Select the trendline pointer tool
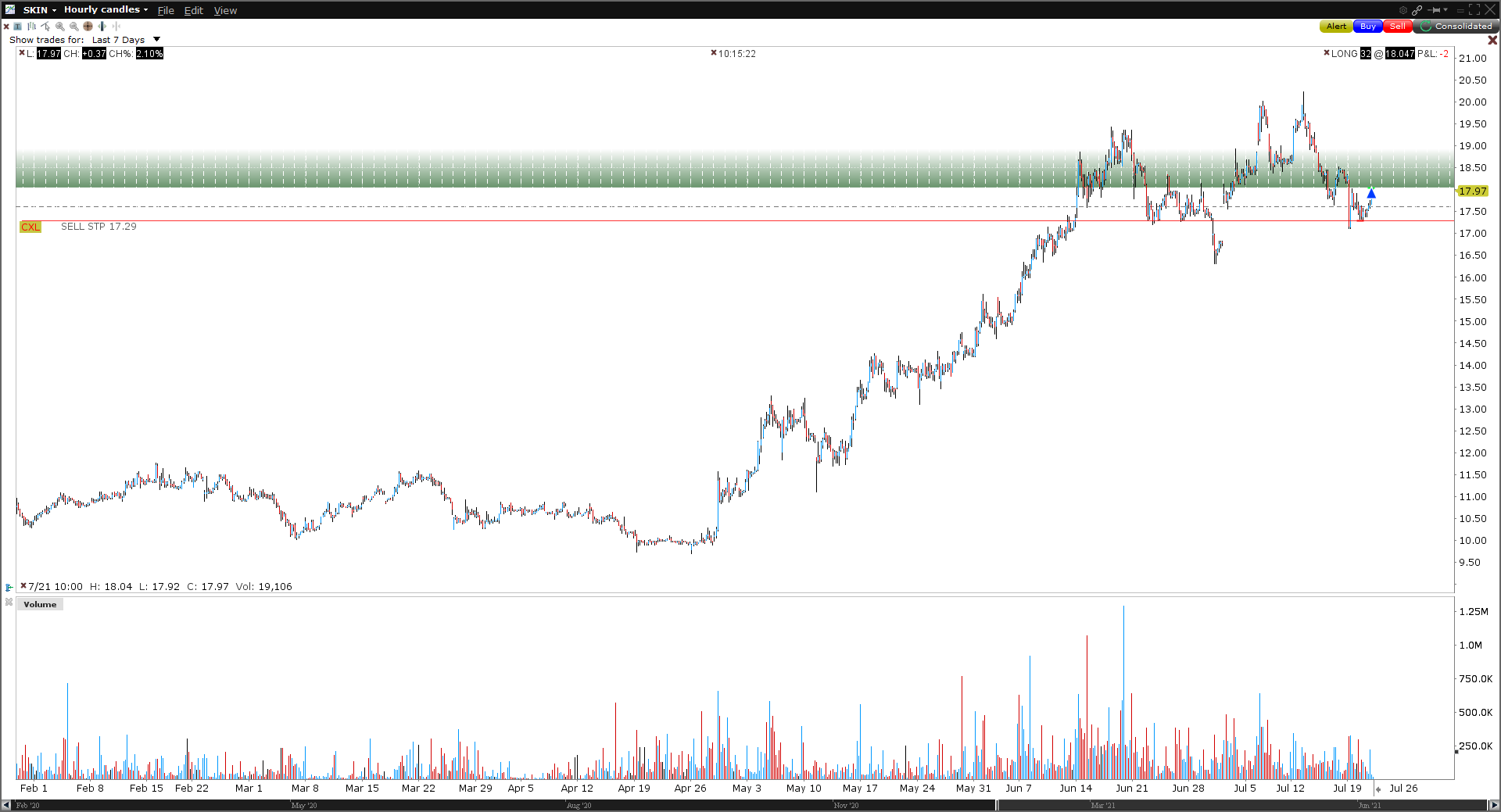1501x812 pixels. click(x=45, y=27)
